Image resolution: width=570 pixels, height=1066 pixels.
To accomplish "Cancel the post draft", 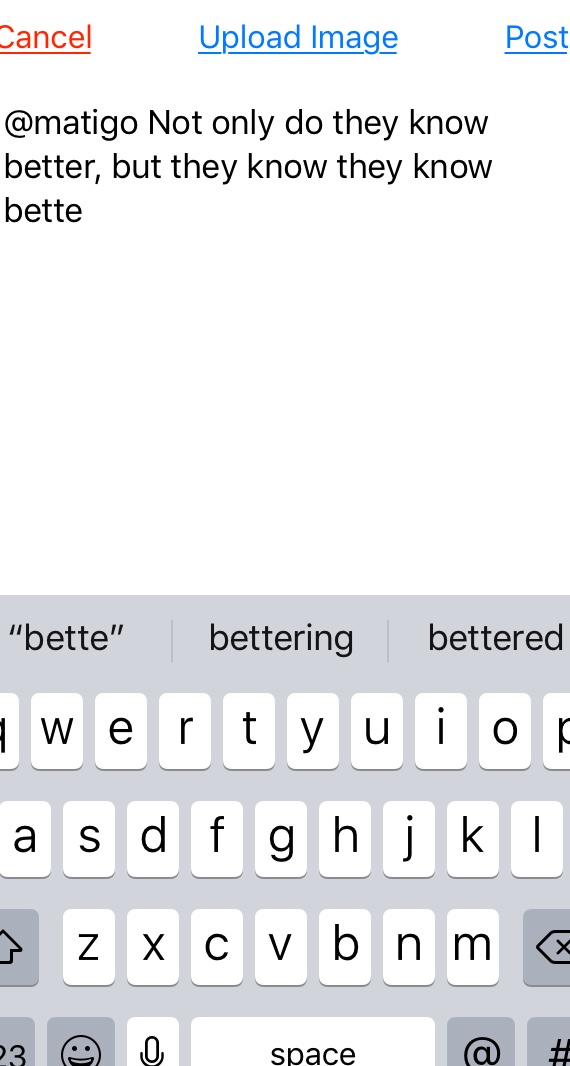I will click(45, 38).
